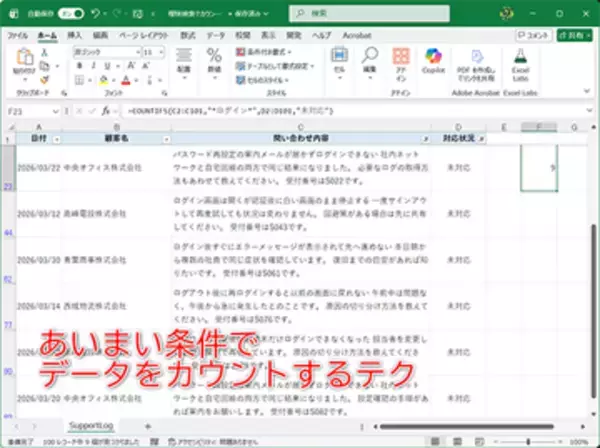
Task: Open the font name dropdown
Action: tap(137, 52)
